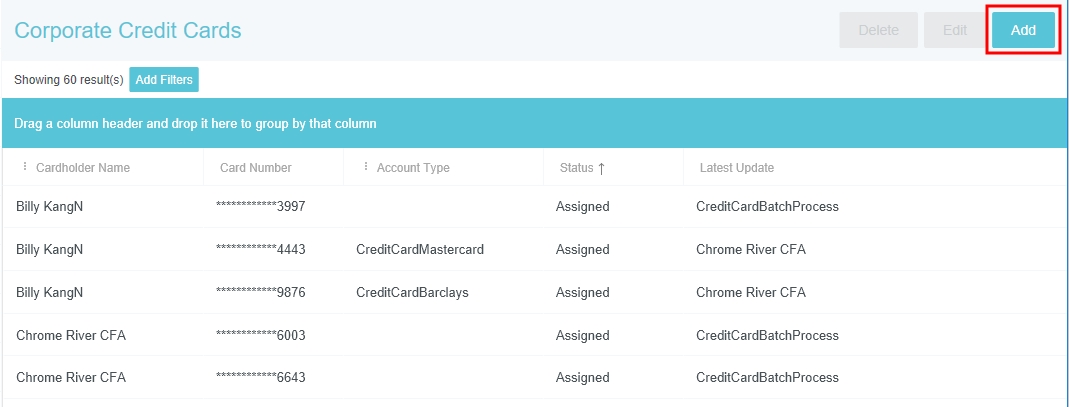Click the Cardholder Name header label
The width and height of the screenshot is (1069, 407).
83,168
